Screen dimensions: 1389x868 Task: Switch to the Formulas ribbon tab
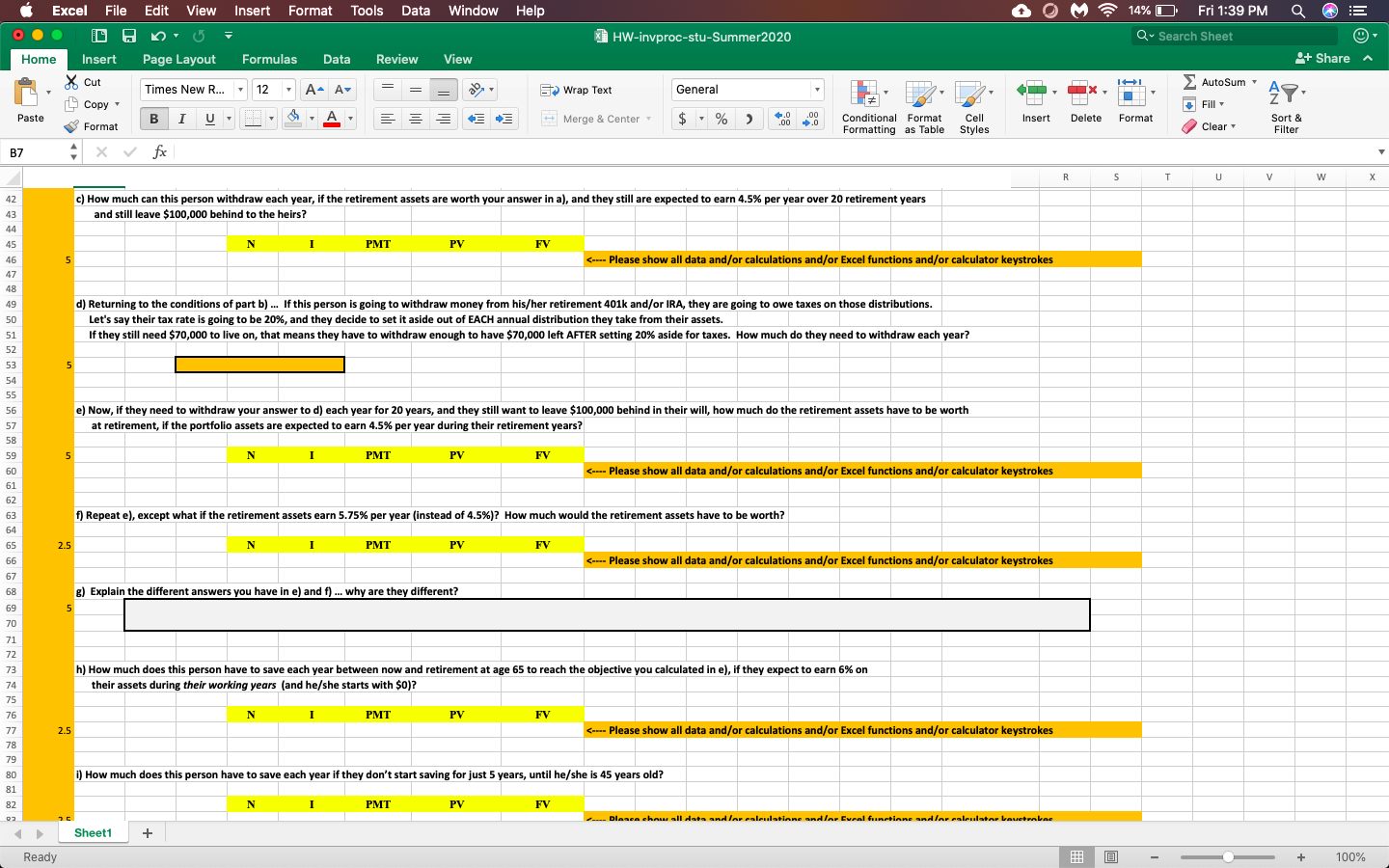[x=269, y=59]
